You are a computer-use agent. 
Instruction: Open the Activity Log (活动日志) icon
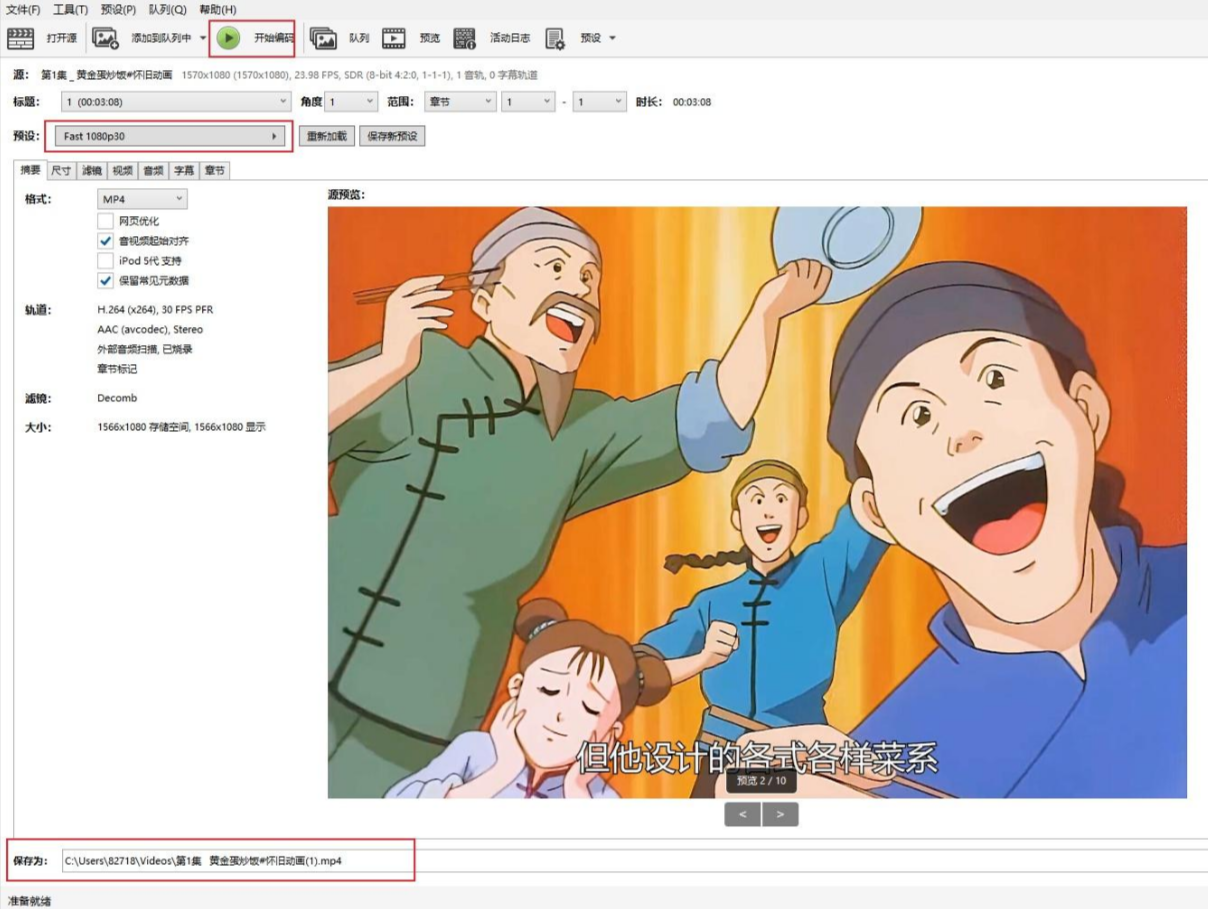(x=464, y=38)
